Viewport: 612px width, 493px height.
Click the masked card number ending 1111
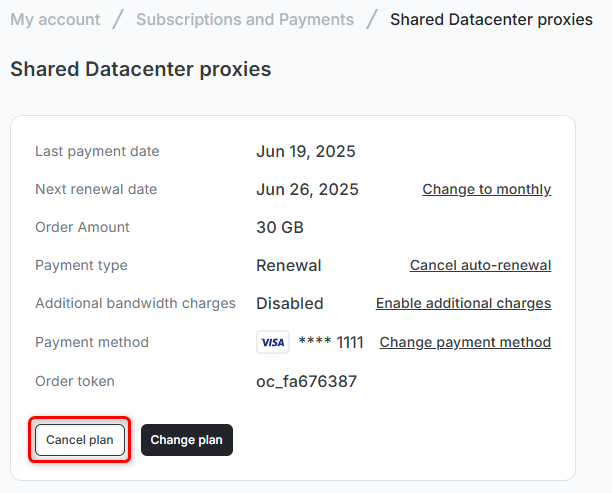coord(331,342)
